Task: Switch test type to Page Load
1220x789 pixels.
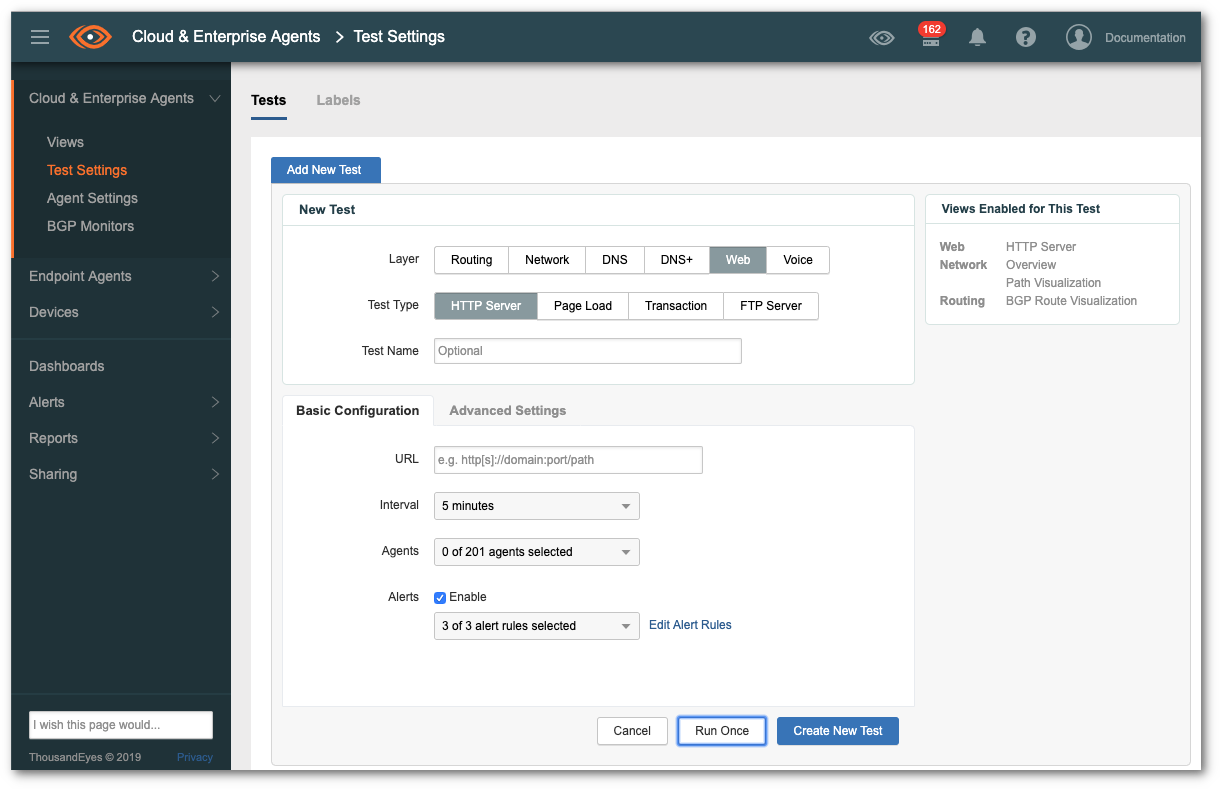Action: [582, 305]
